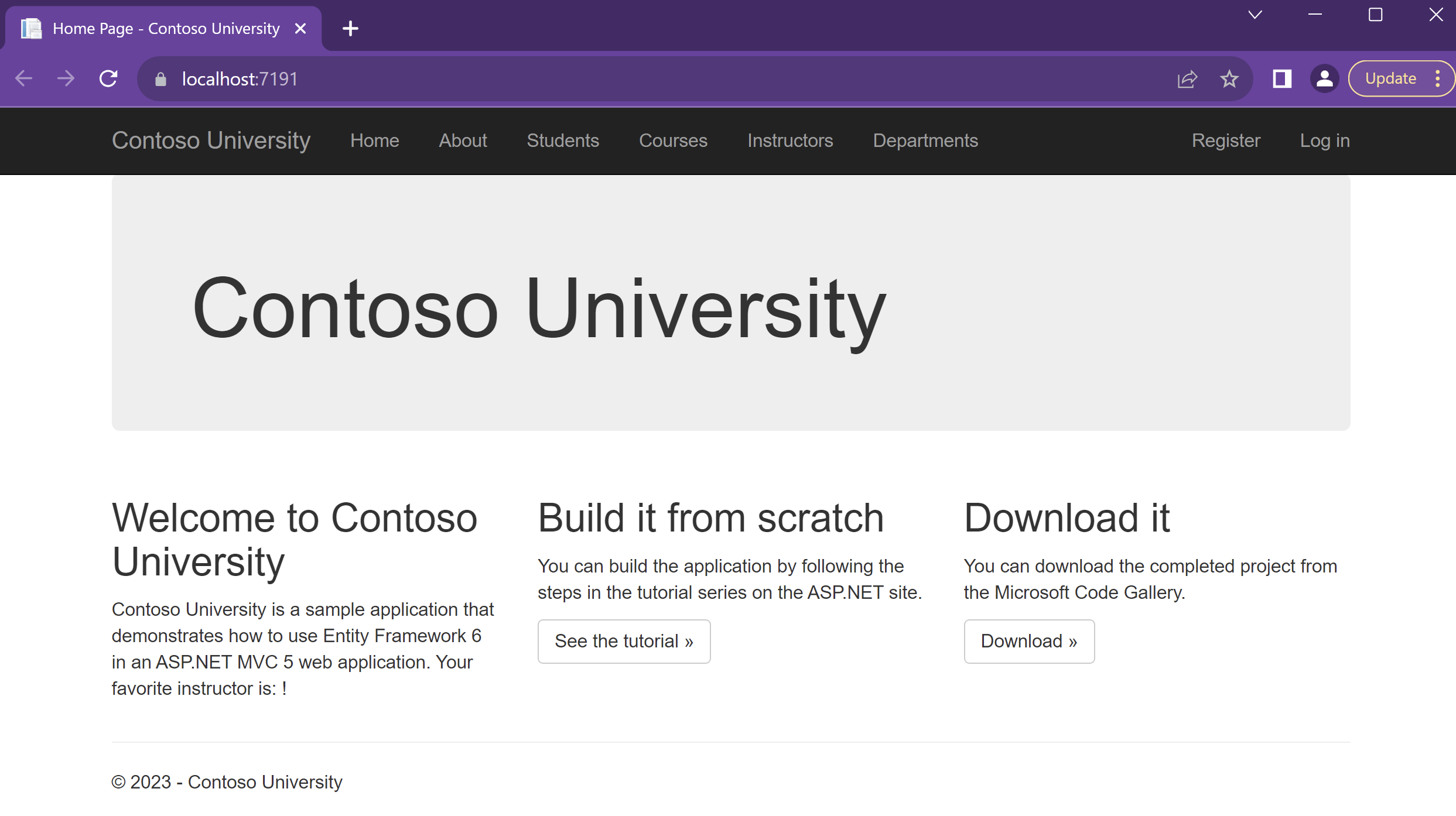This screenshot has width=1456, height=816.
Task: Open a new tab with plus icon
Action: [350, 28]
